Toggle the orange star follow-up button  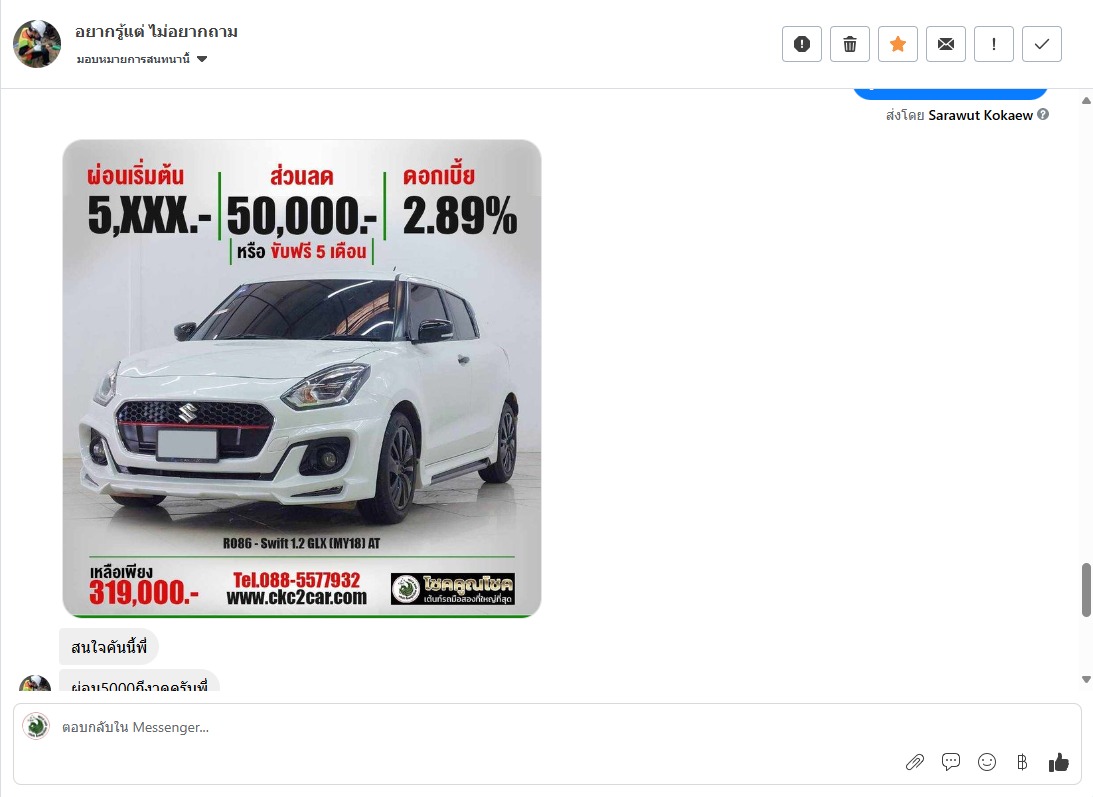click(x=898, y=44)
